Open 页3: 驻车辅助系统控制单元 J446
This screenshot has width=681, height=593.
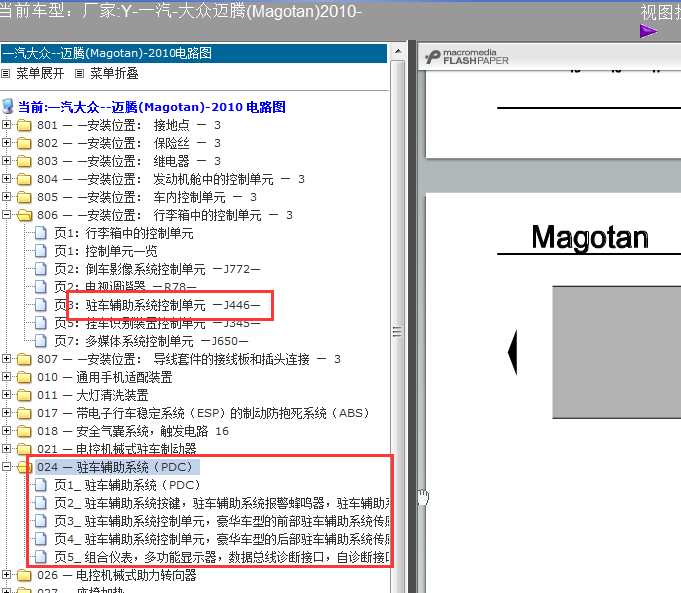click(157, 305)
